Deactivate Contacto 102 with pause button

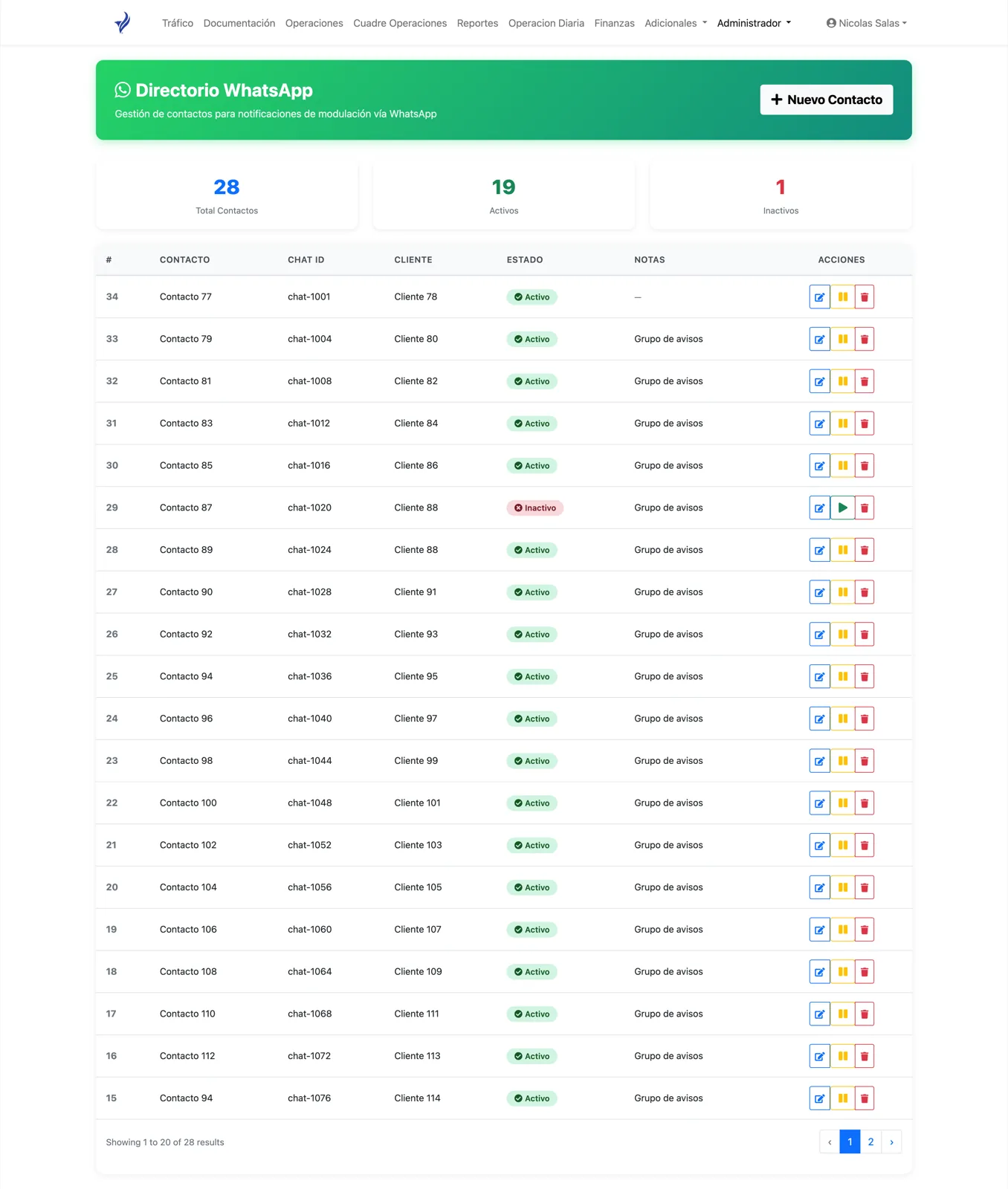pos(842,845)
